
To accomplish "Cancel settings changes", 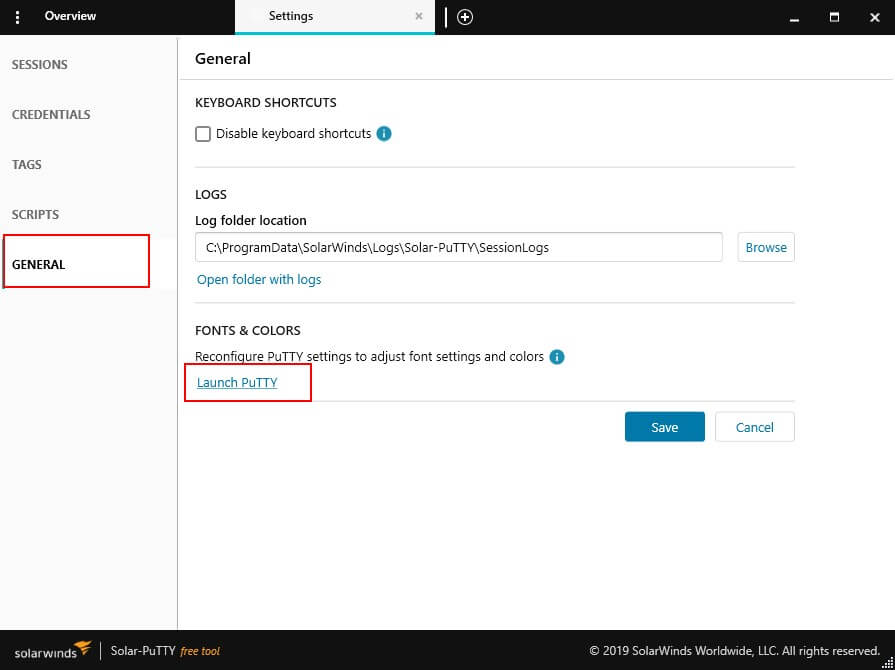I will click(755, 427).
